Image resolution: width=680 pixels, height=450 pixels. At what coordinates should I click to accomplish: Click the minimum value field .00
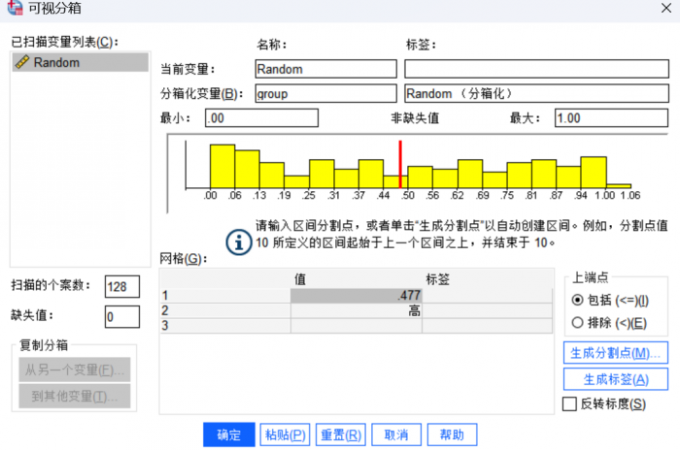coord(262,118)
